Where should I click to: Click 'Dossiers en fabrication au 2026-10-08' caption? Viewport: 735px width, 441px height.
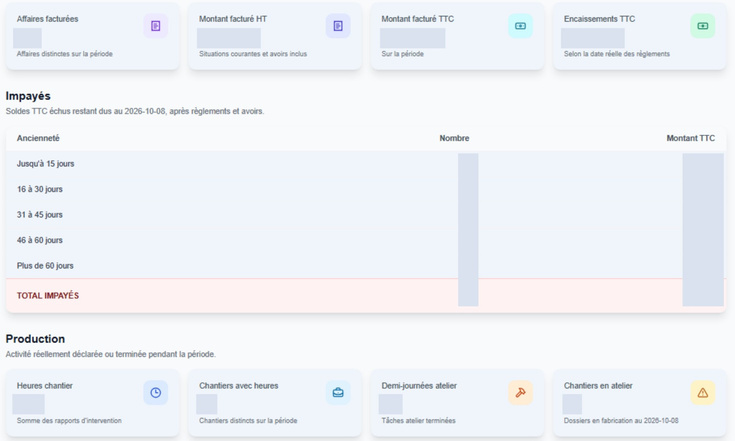click(x=621, y=421)
